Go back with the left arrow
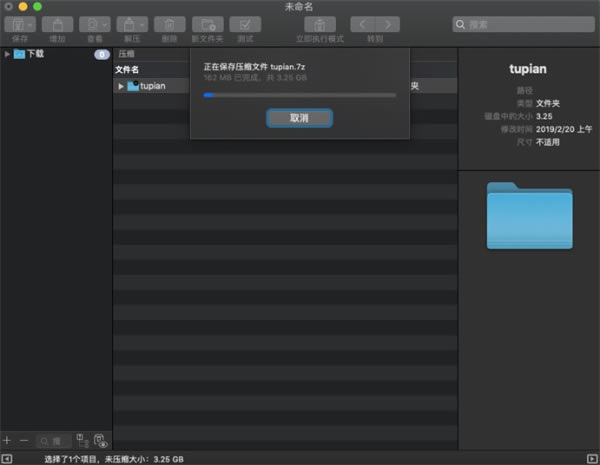This screenshot has height=465, width=600. 363,25
